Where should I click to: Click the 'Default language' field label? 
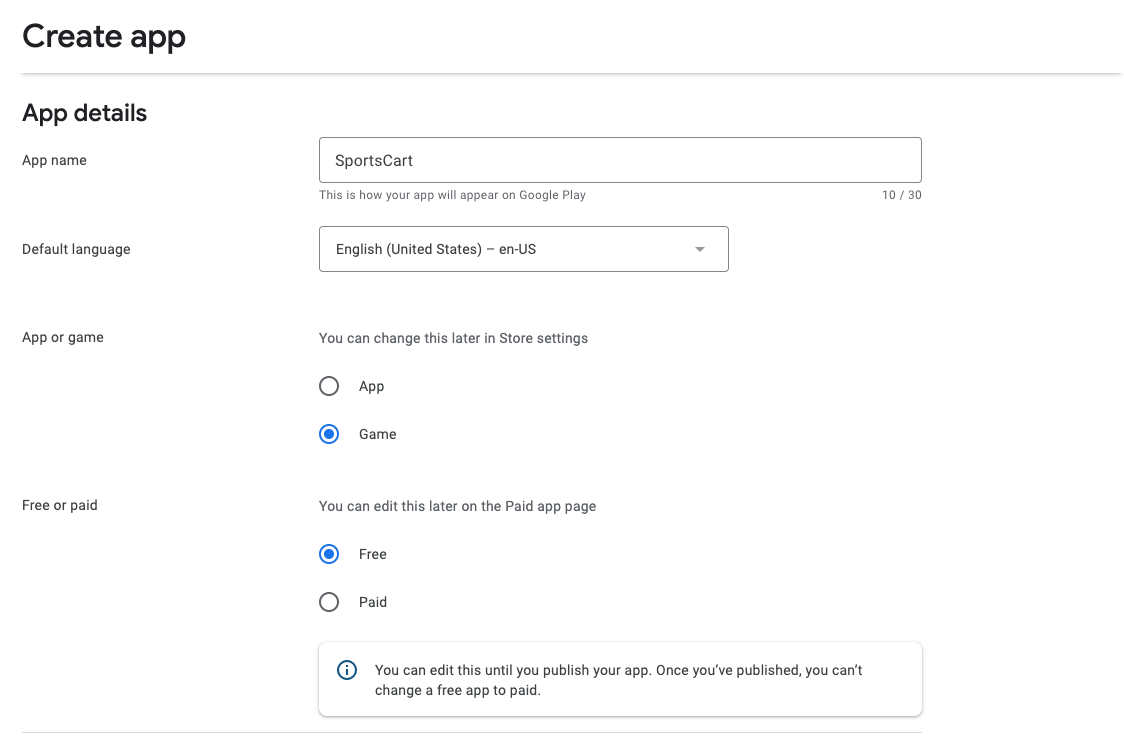pos(76,249)
